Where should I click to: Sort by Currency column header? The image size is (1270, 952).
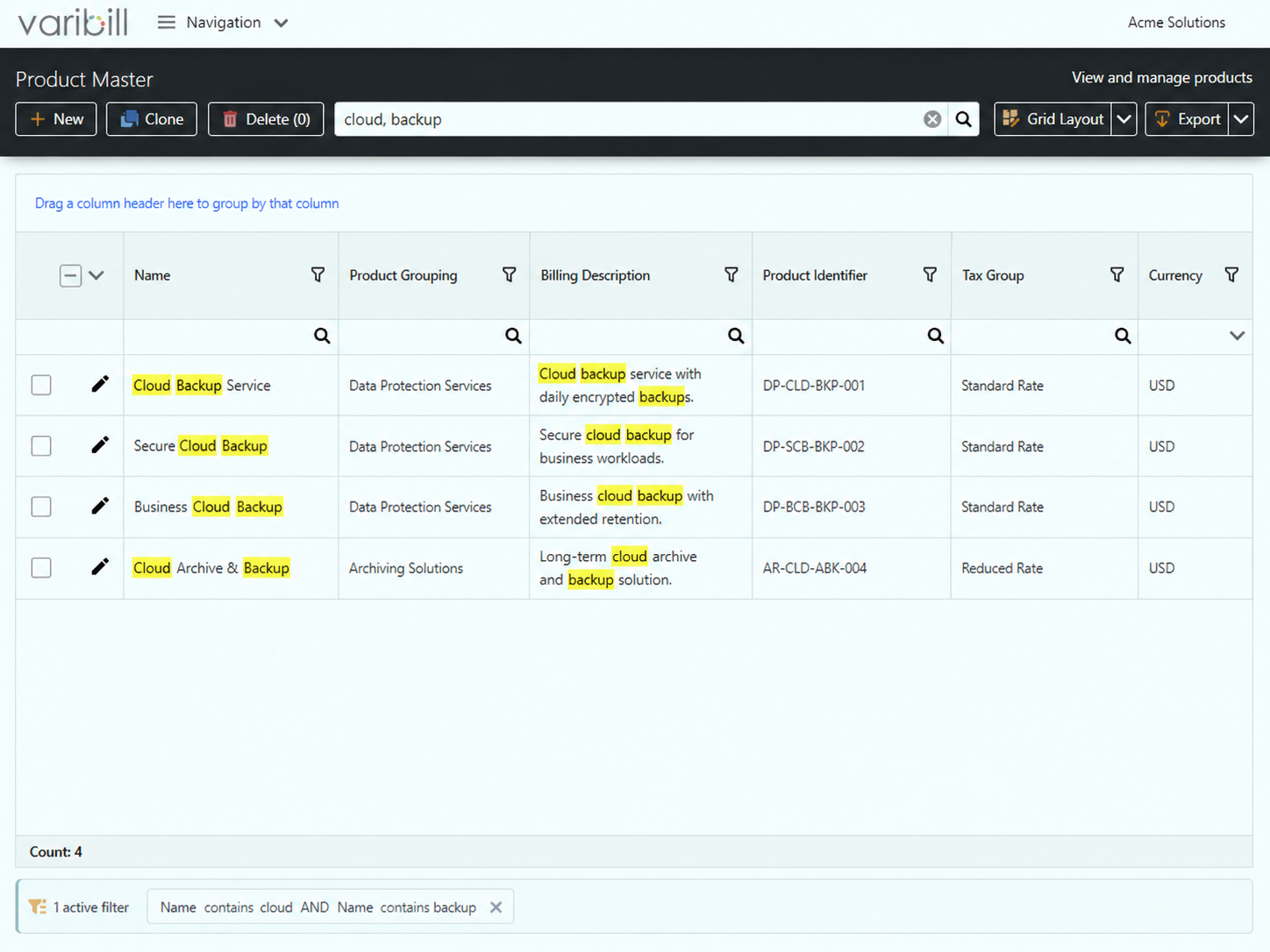[1175, 275]
